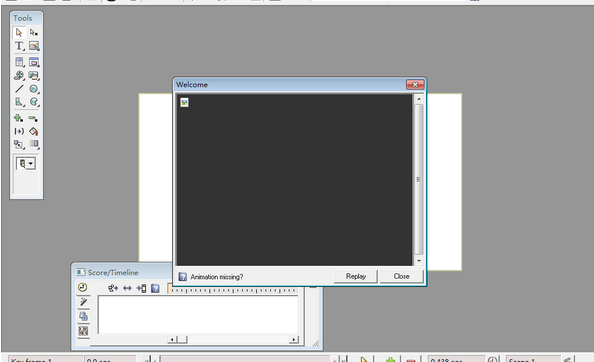Select the film reel Movie tool
Screen dimensions: 594x362
coord(19,75)
